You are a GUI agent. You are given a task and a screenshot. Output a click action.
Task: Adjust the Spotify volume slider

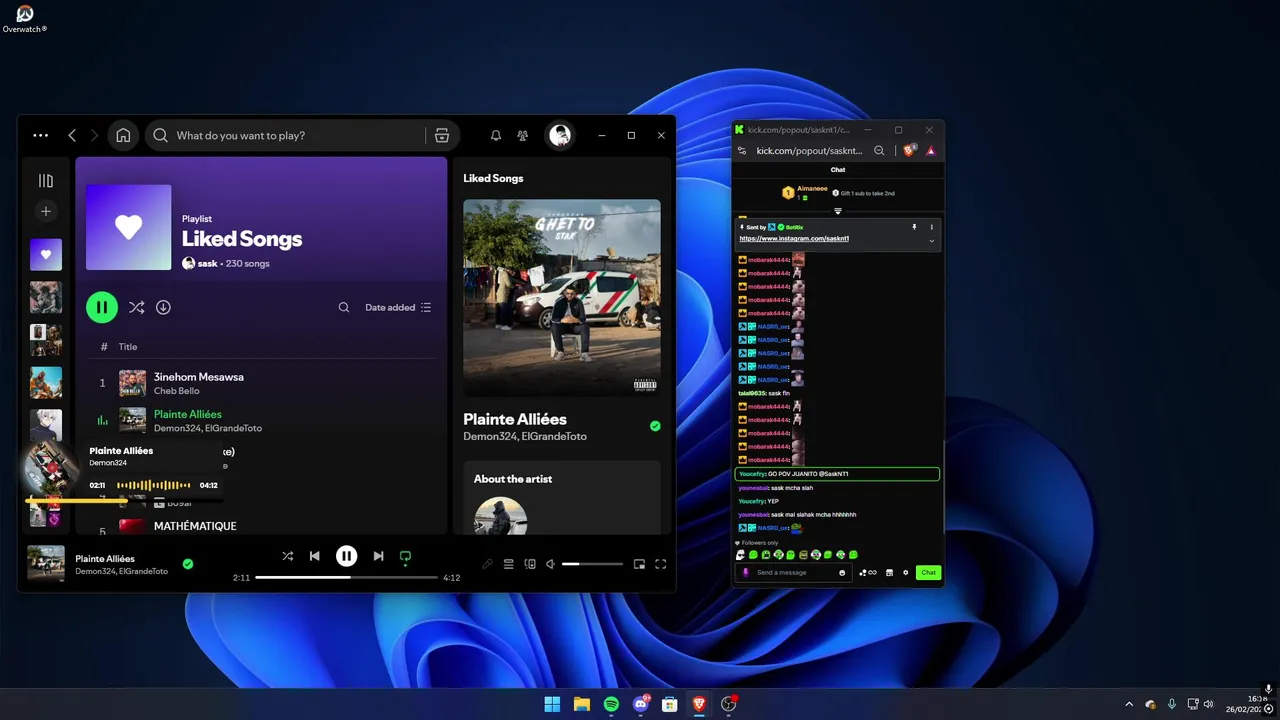[592, 564]
